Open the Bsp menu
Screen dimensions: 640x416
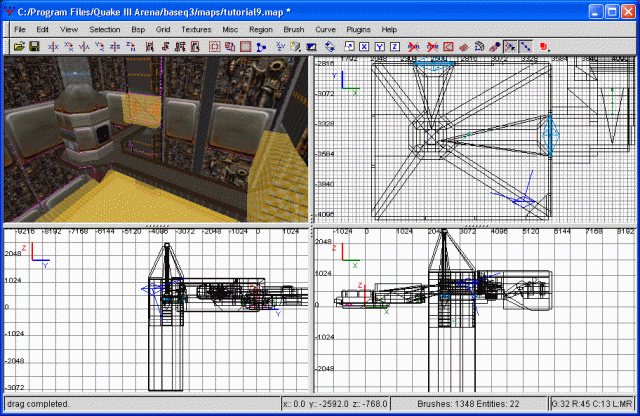pyautogui.click(x=138, y=29)
